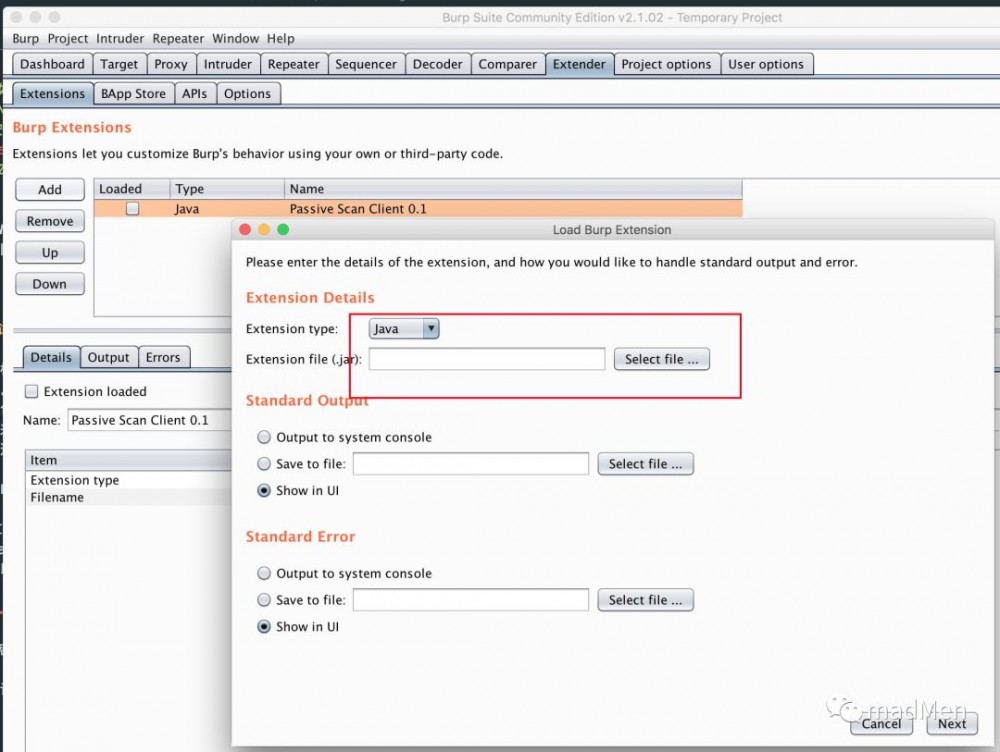Screen dimensions: 1000x752
Task: Select the Details tab
Action: [x=51, y=357]
